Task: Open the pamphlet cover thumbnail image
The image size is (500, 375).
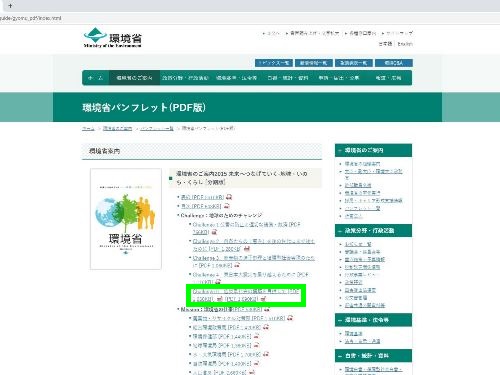Action: coord(126,219)
